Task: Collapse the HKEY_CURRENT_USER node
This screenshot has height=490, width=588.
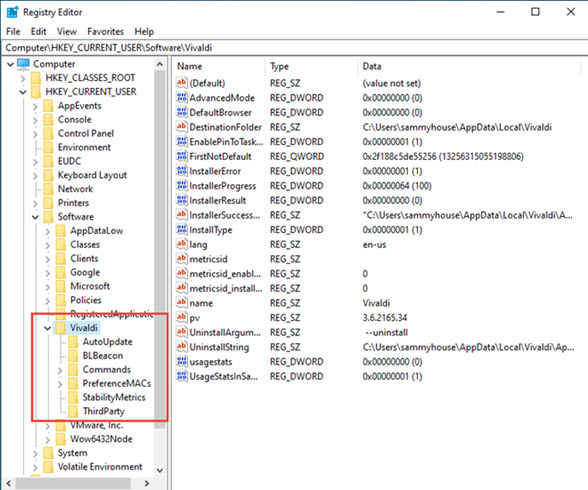Action: coord(23,92)
